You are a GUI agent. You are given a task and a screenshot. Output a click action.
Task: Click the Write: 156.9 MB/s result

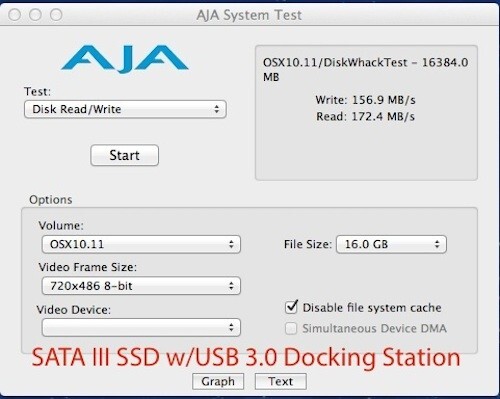click(x=365, y=100)
